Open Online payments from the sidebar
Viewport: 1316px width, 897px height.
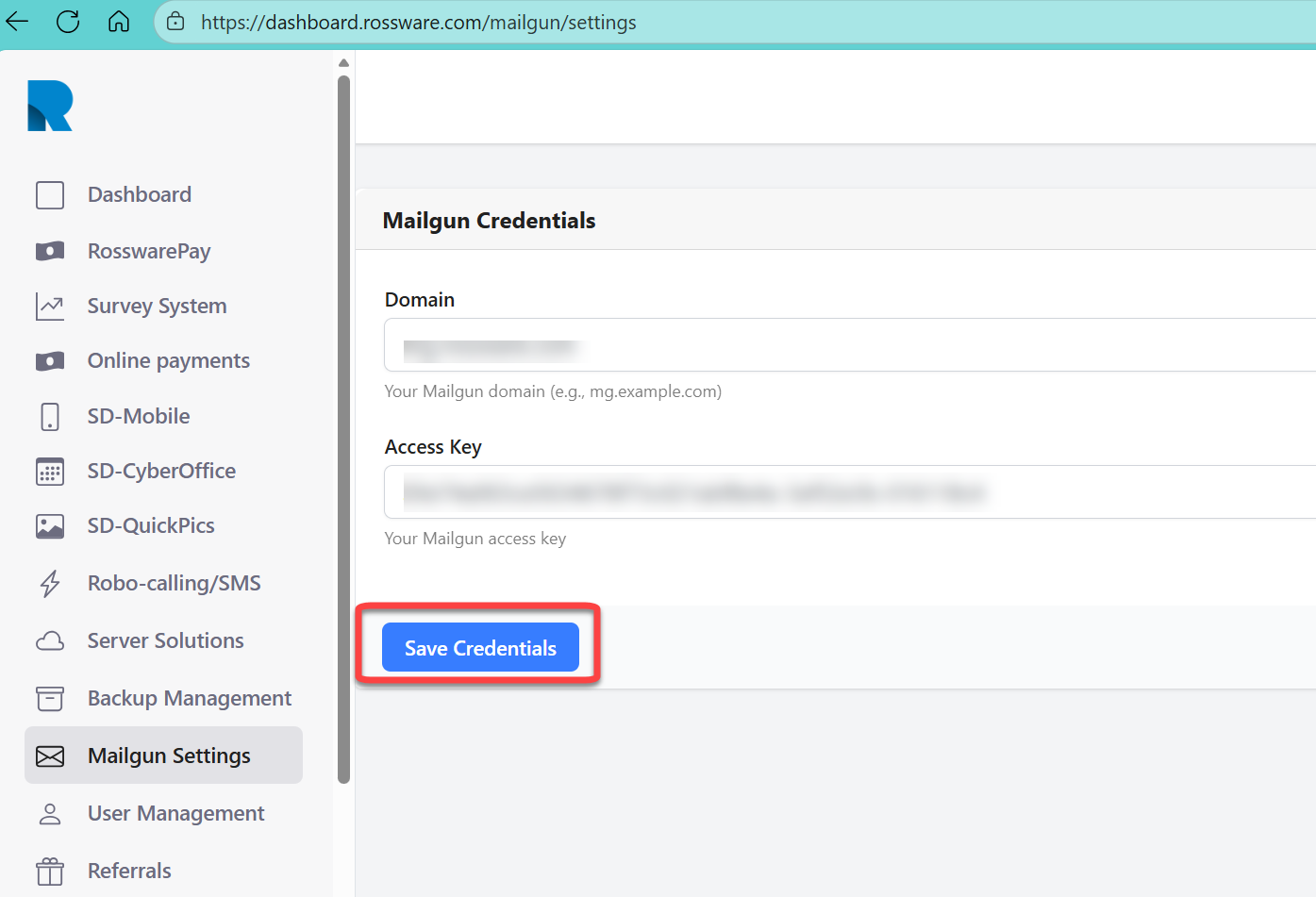(168, 361)
